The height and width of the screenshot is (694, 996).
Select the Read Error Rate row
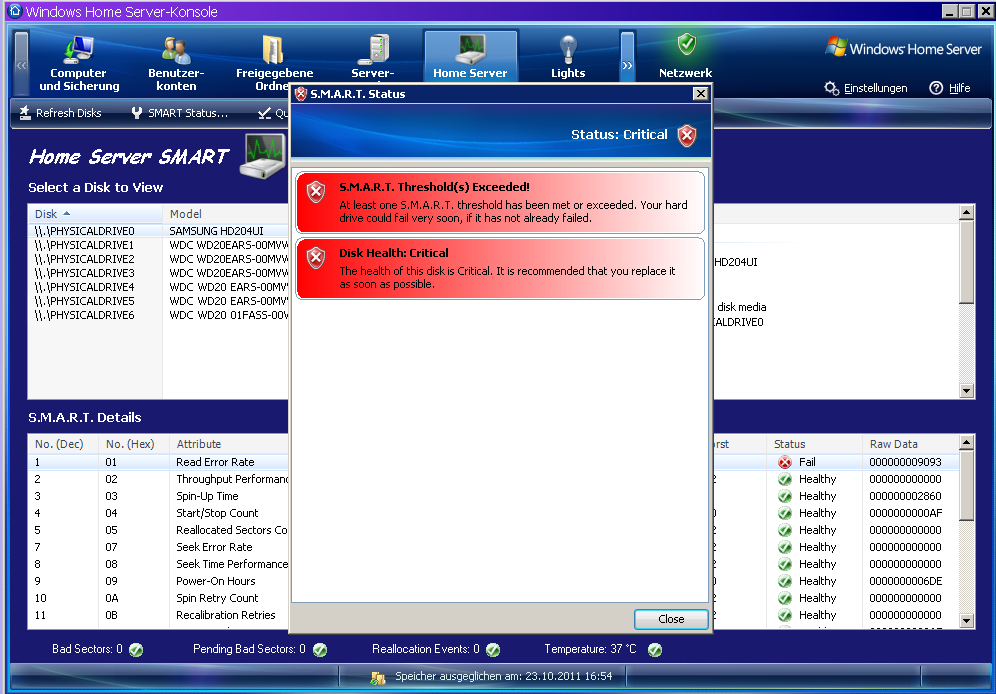[x=215, y=462]
